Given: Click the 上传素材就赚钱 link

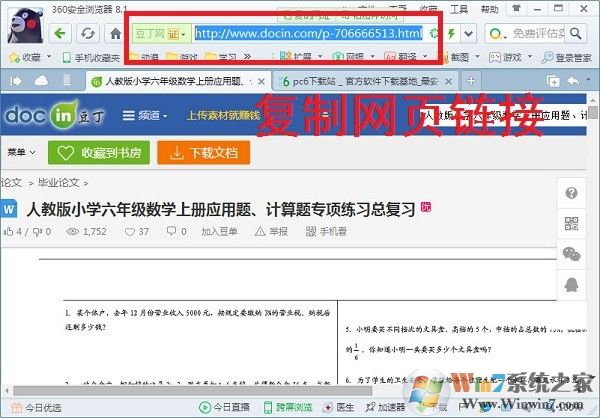Looking at the screenshot, I should (x=223, y=115).
